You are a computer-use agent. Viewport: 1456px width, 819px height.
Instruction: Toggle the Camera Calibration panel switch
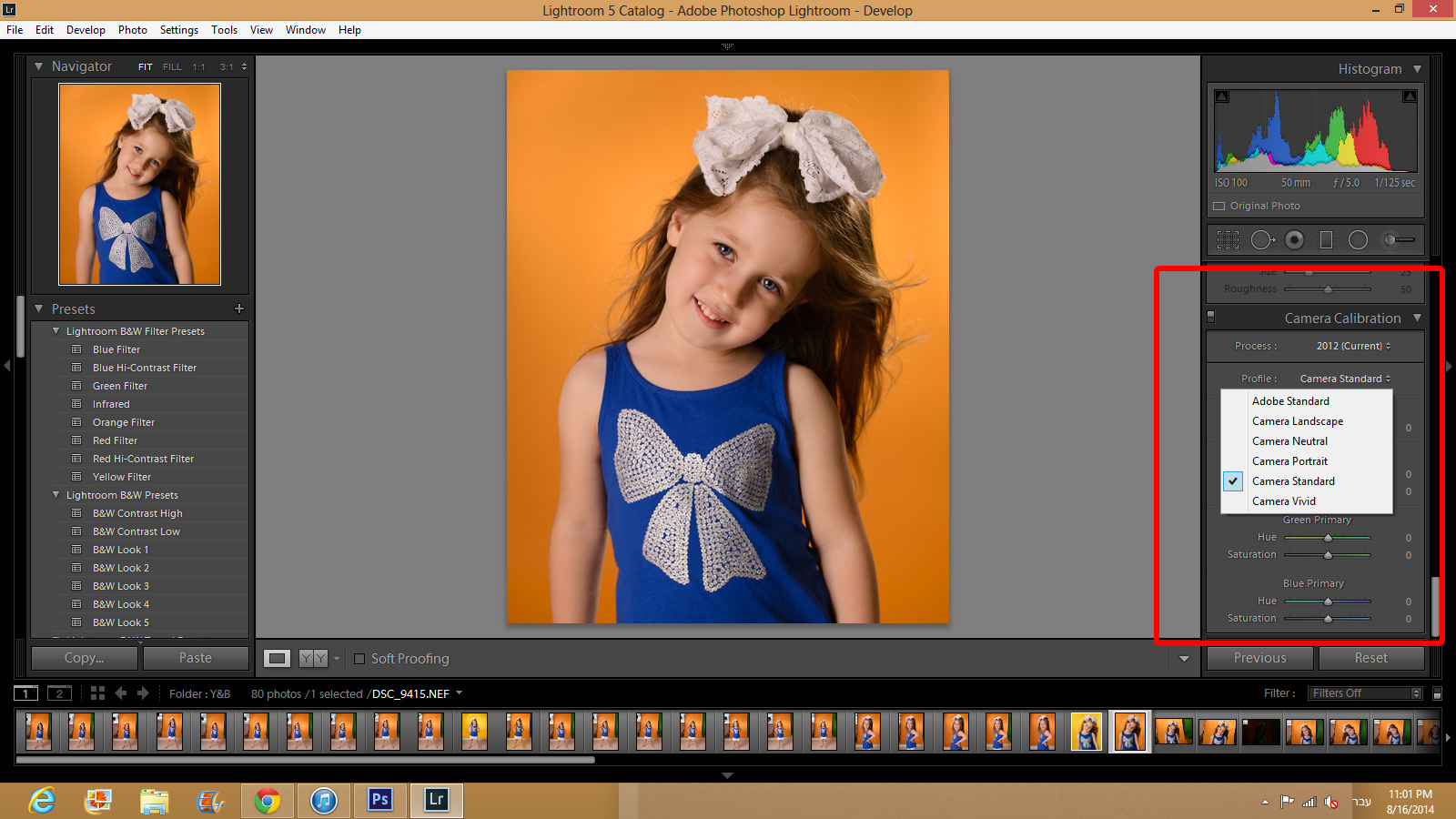(x=1210, y=318)
